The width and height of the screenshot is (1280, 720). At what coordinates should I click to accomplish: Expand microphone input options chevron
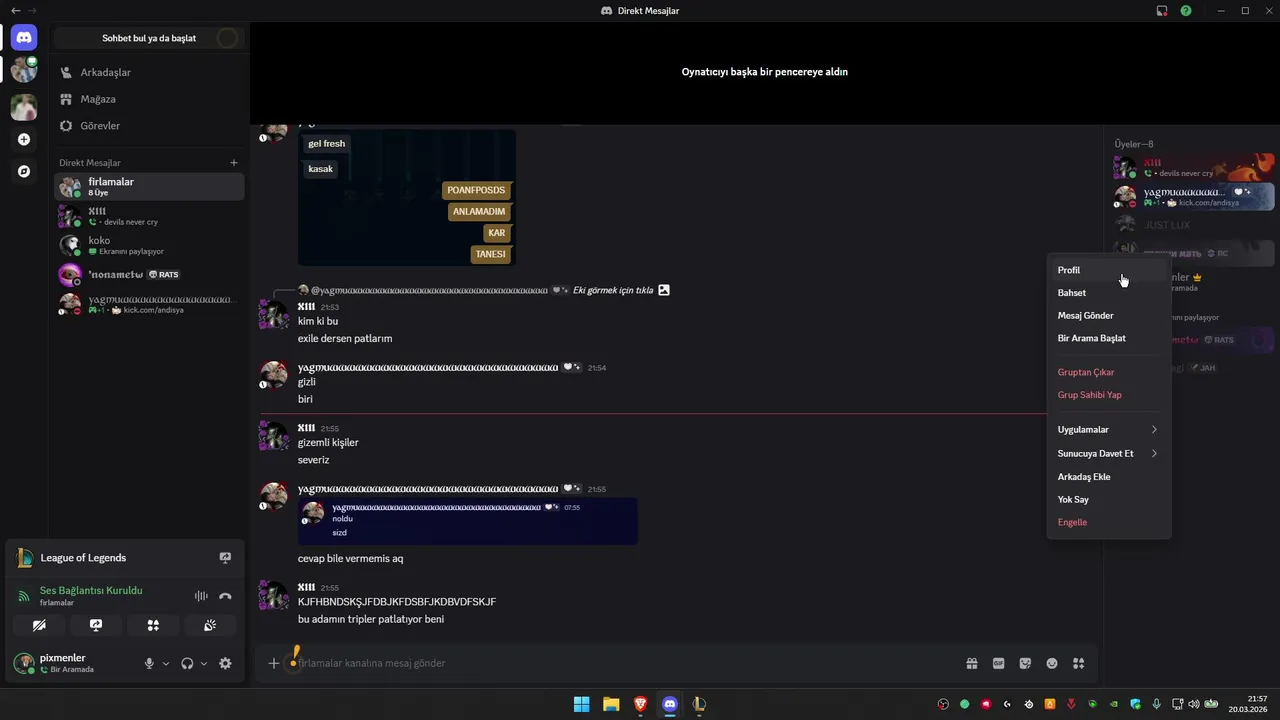click(166, 663)
